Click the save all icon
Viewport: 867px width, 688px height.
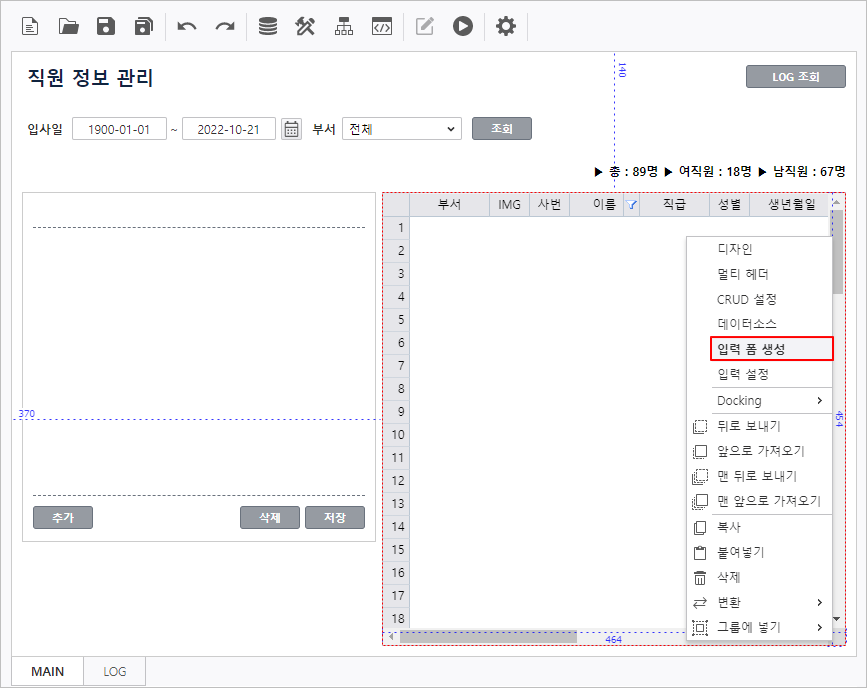[x=144, y=27]
